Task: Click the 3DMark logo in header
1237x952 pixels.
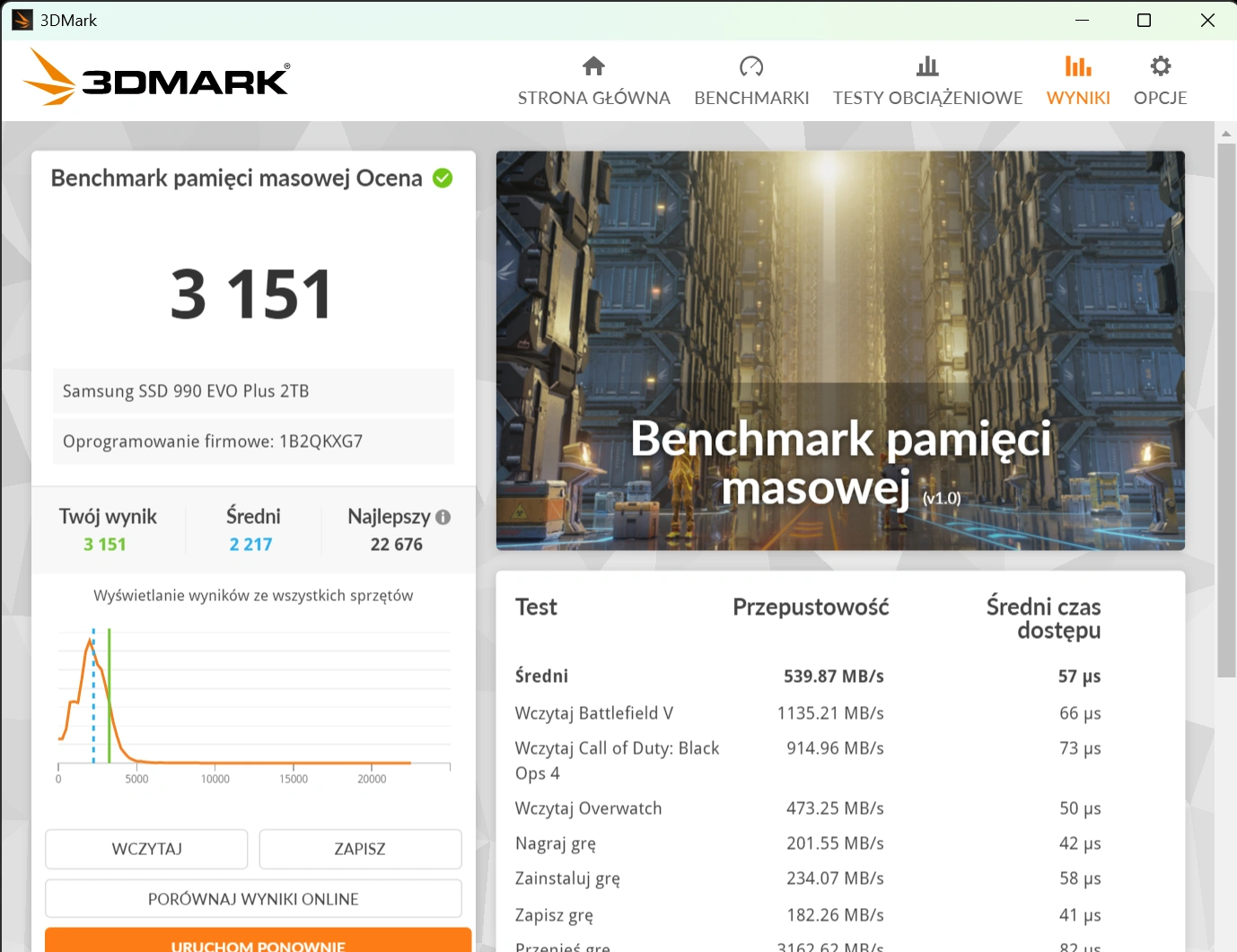Action: click(x=156, y=77)
